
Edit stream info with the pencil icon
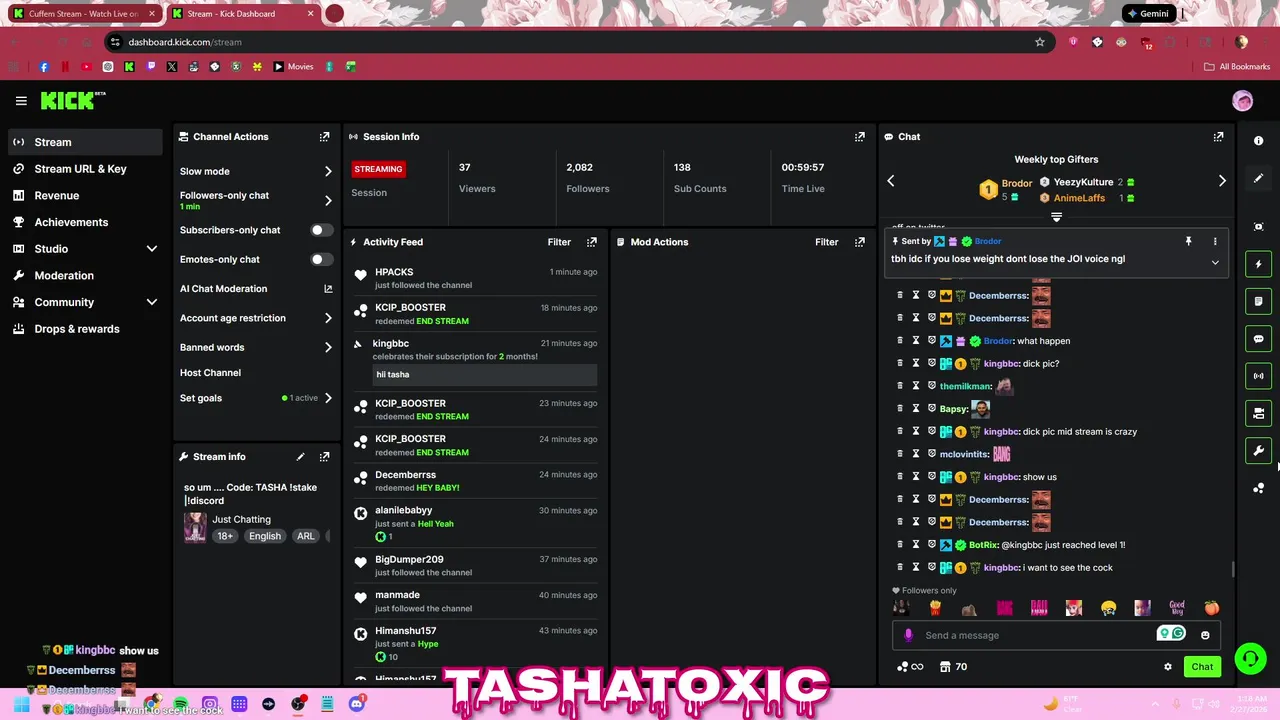[300, 457]
